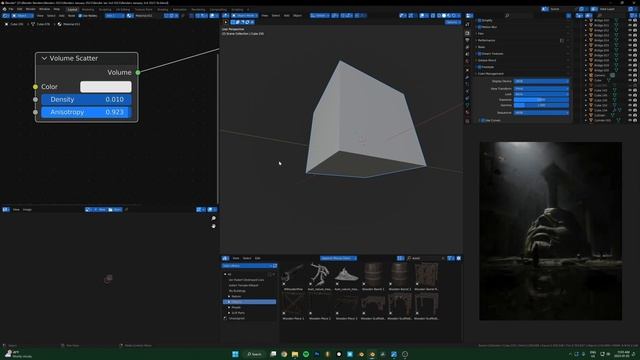Toggle the Motion Blur checkbox

tap(480, 27)
